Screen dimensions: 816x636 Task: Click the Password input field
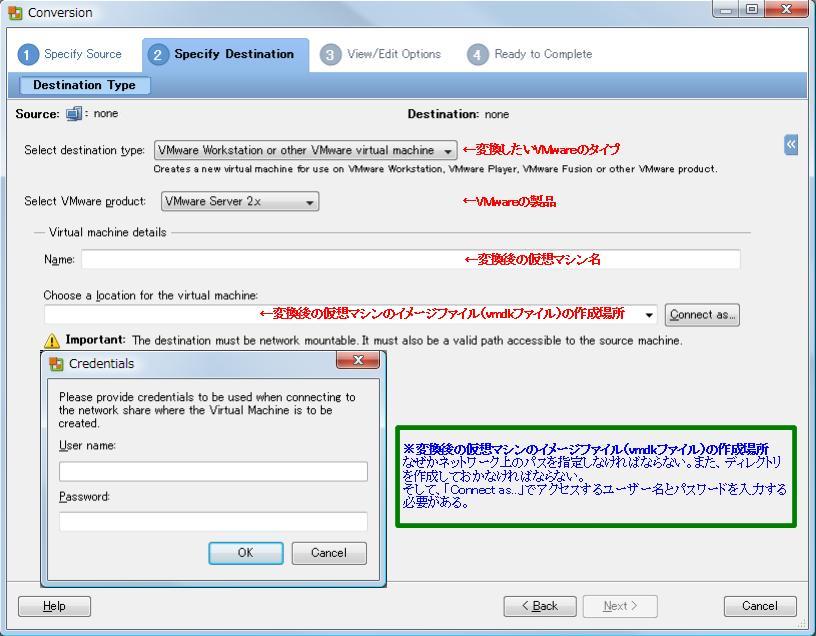tap(213, 521)
